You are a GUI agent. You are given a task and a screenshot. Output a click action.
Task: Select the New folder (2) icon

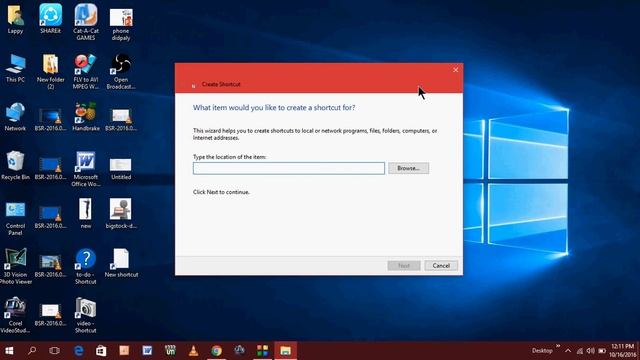tap(51, 71)
